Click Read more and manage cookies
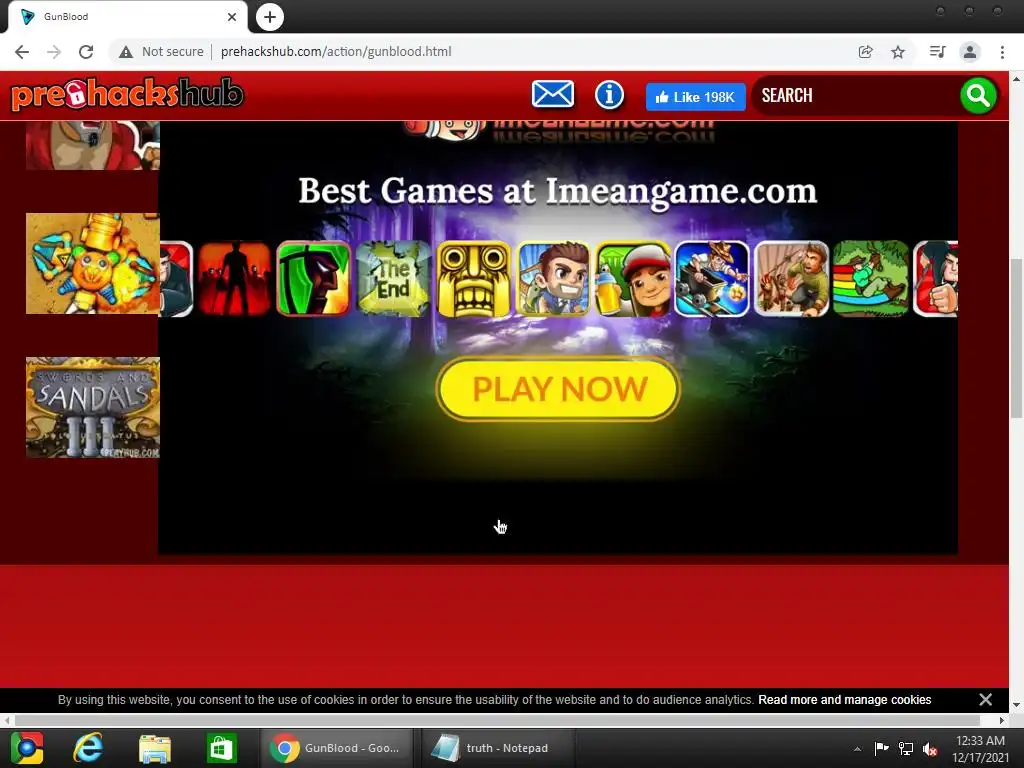 pyautogui.click(x=844, y=700)
